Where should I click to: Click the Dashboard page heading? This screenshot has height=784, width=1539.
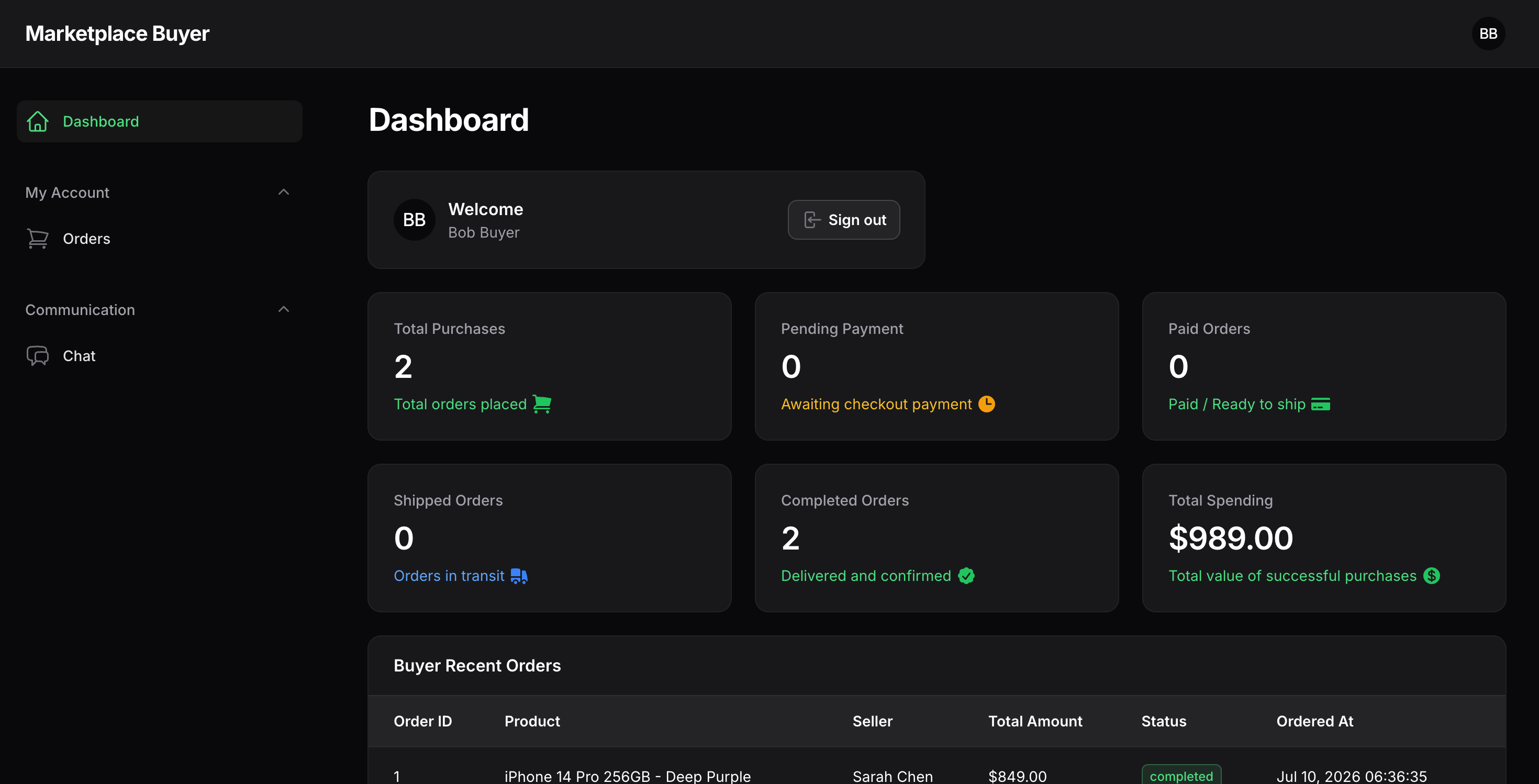449,119
